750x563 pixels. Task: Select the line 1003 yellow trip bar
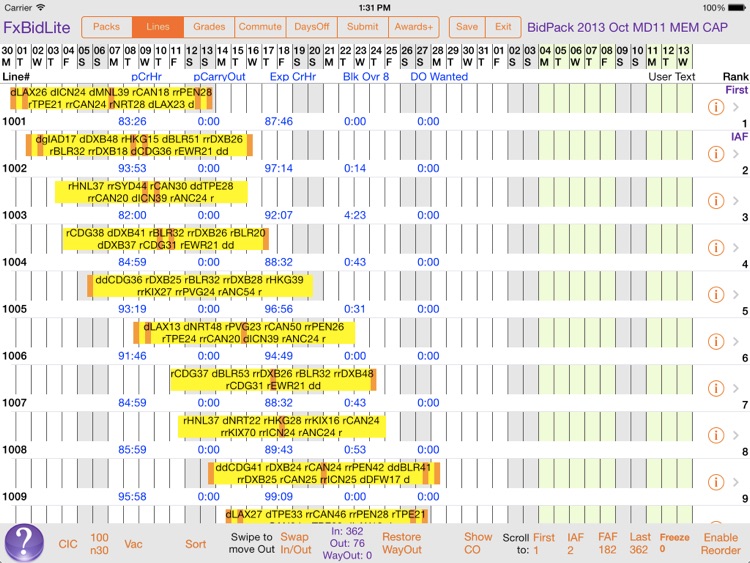point(151,192)
